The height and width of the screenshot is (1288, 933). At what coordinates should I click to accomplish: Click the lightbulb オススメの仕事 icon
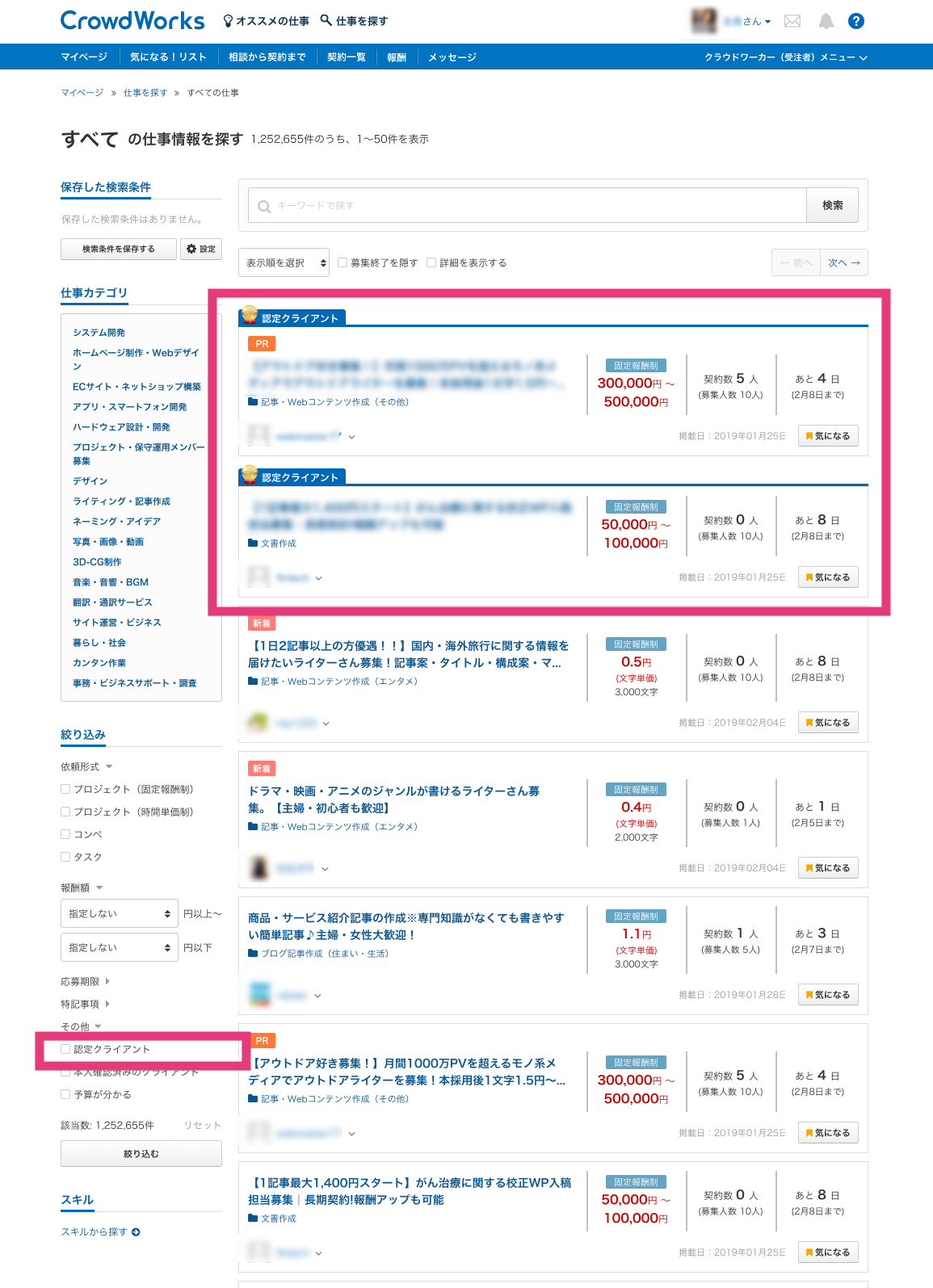coord(229,21)
